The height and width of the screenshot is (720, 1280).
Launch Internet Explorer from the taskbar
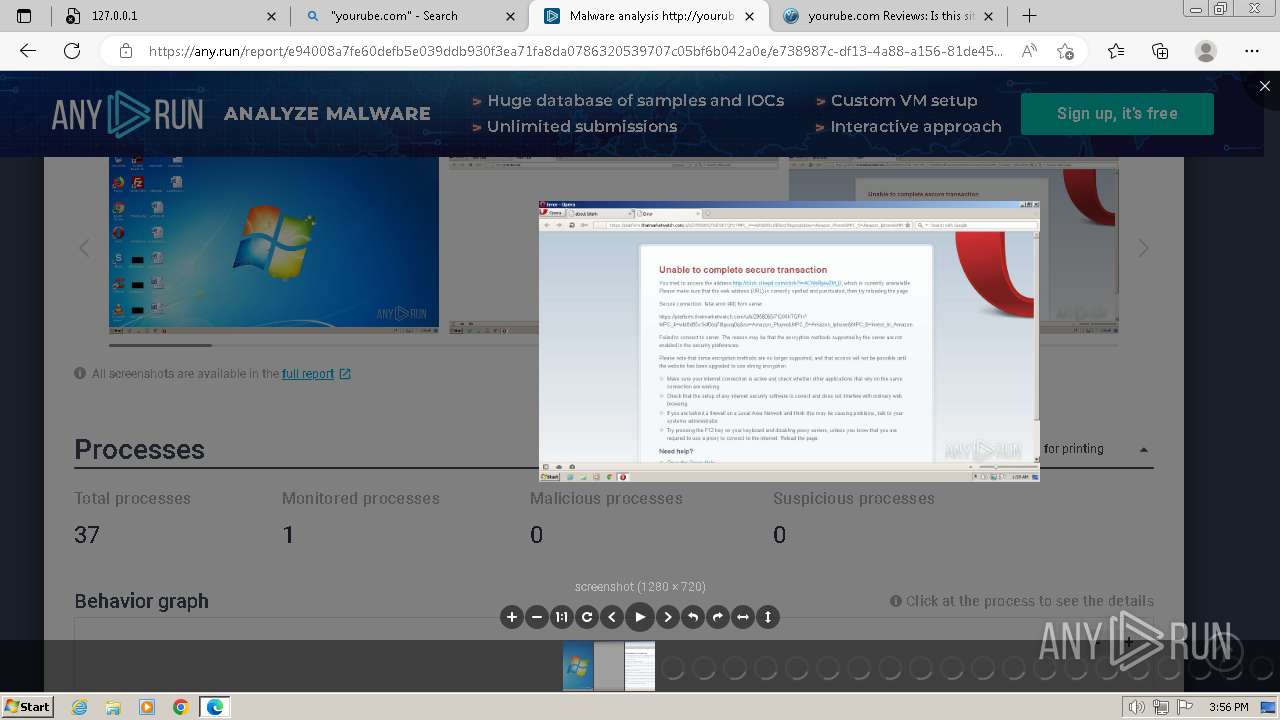(80, 707)
